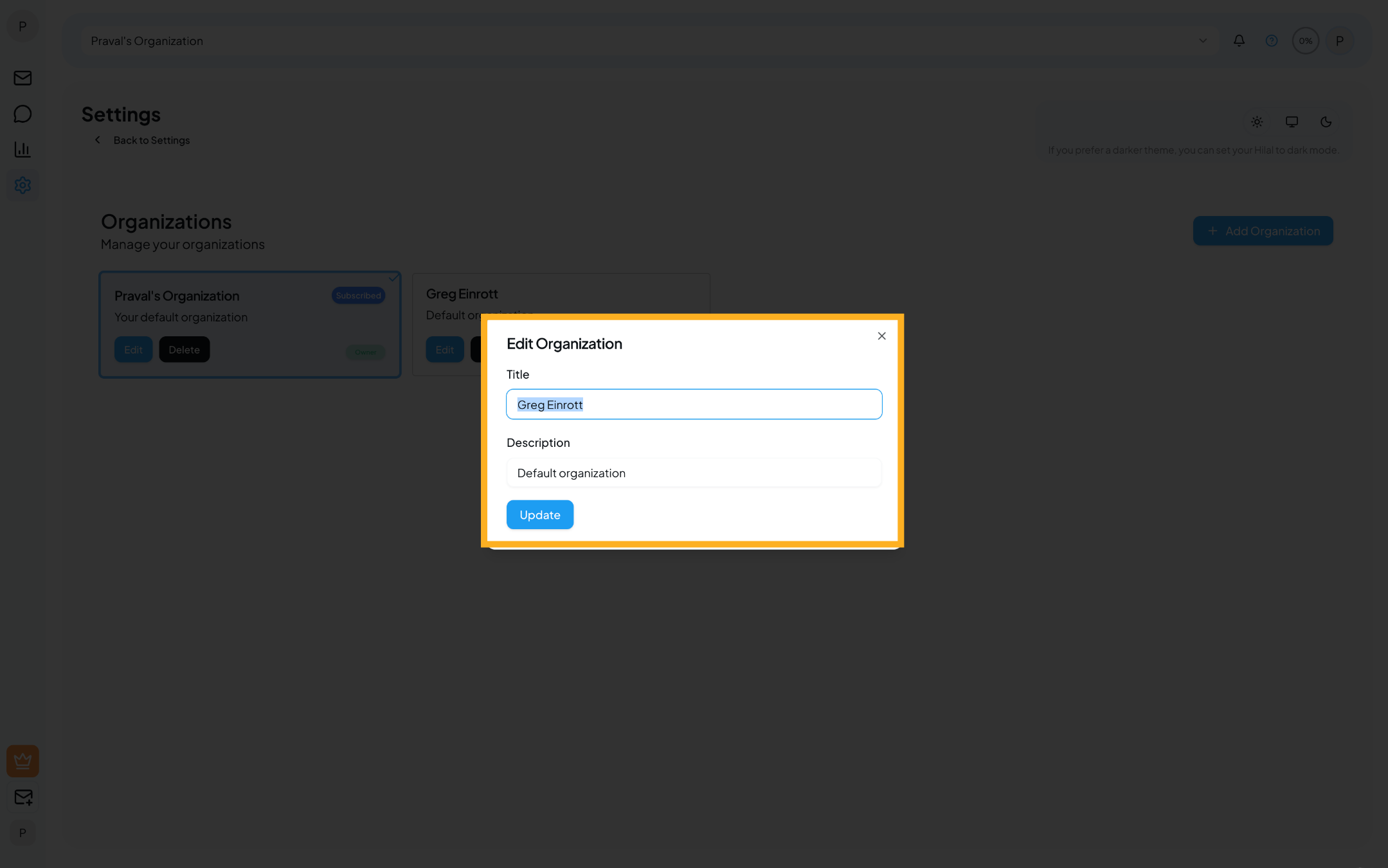This screenshot has height=868, width=1388.
Task: Click inside the Description field showing Default organization
Action: (x=693, y=473)
